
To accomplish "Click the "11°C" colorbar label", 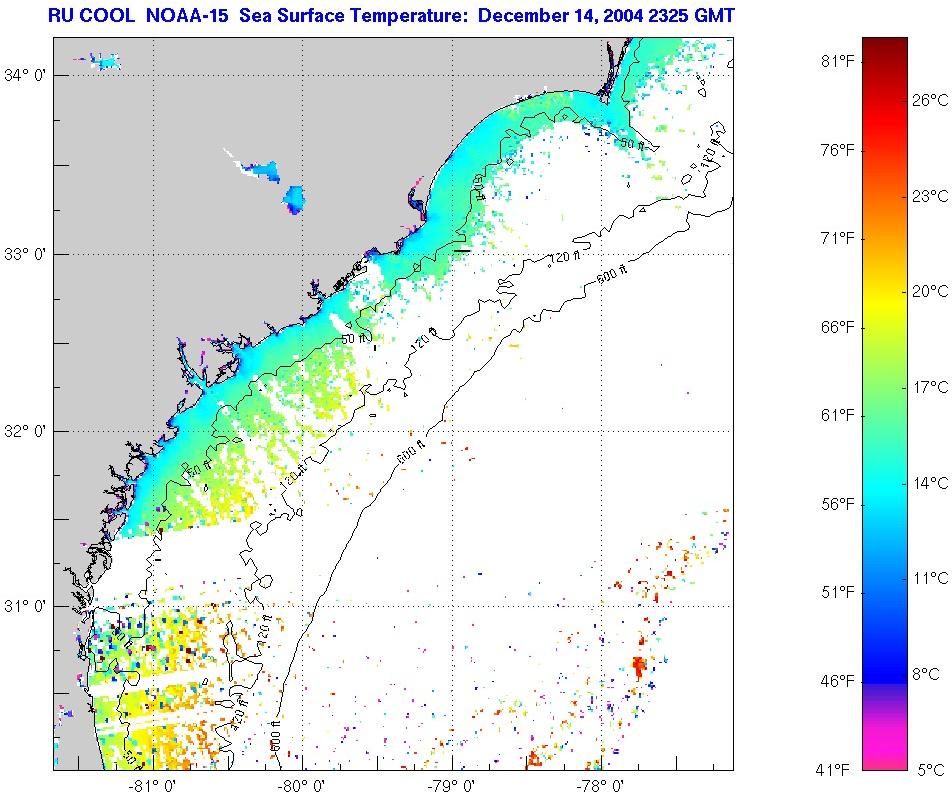I will point(930,578).
